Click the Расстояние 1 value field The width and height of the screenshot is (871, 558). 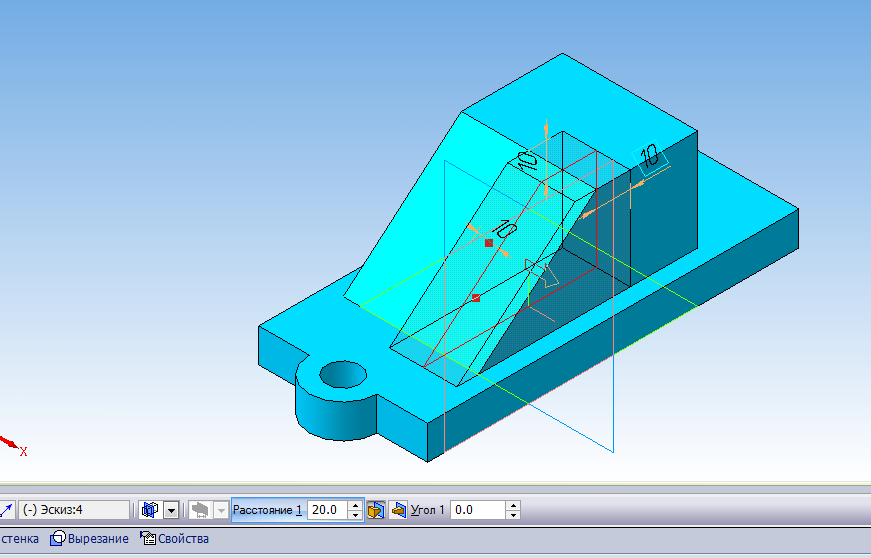coord(326,510)
